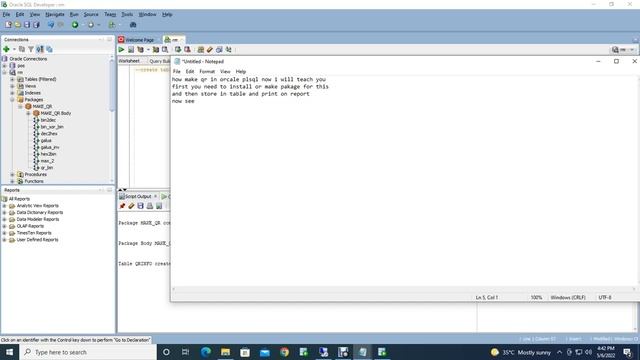Click the Rollback icon in worksheet toolbar

tap(187, 50)
